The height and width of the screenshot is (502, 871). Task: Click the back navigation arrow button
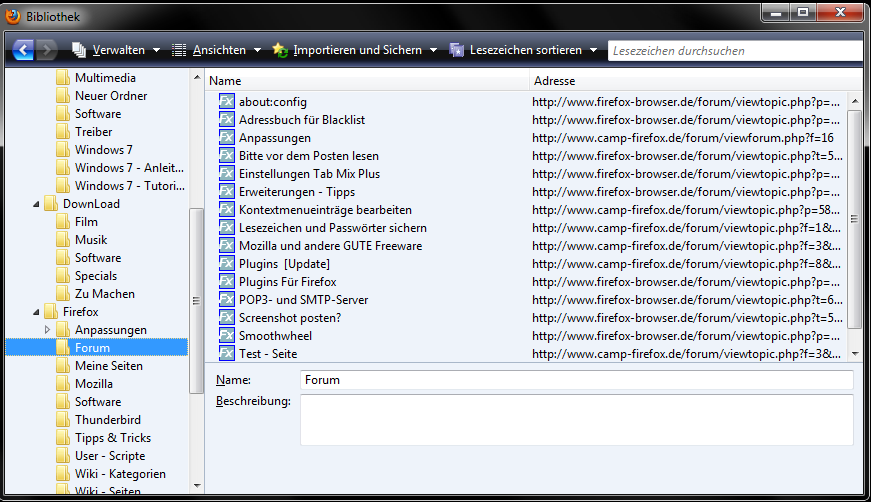[x=24, y=49]
